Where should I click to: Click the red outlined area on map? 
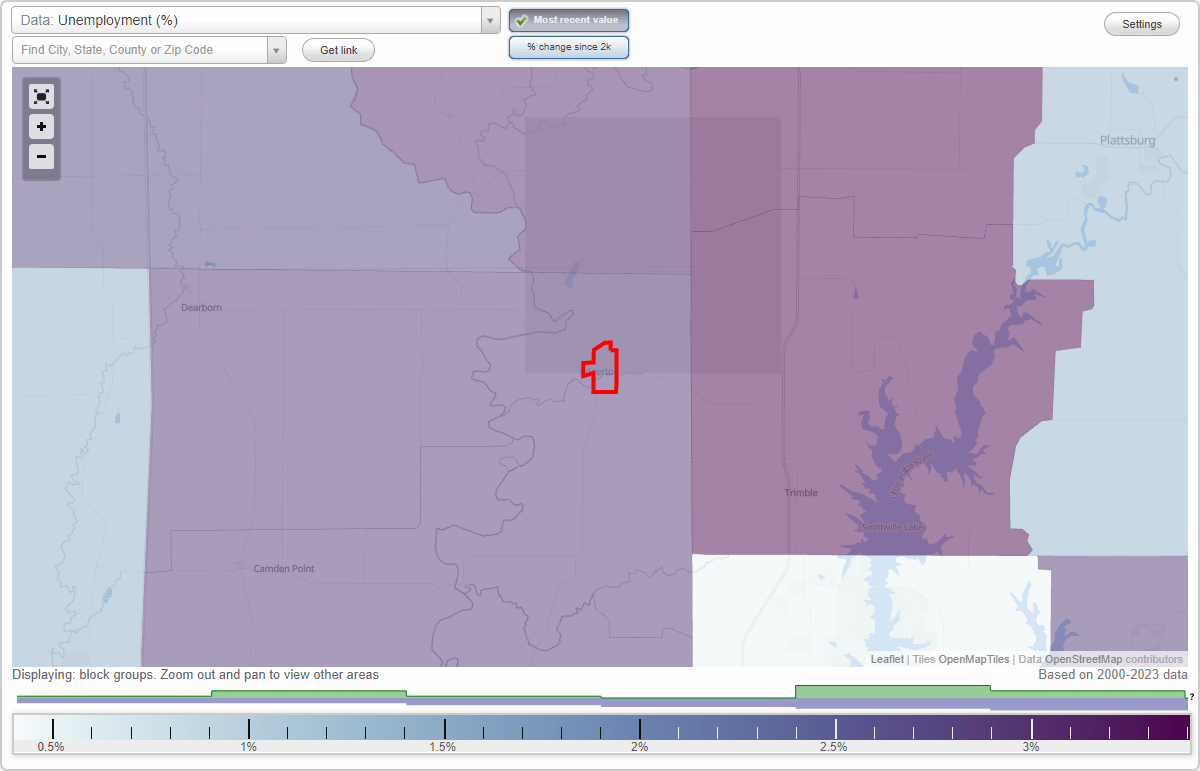click(601, 367)
